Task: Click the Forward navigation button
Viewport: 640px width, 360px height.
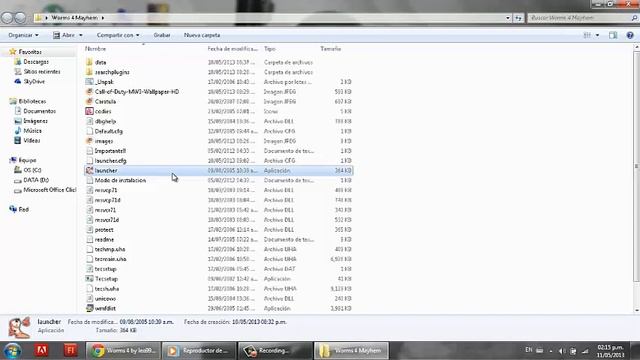Action: tap(20, 18)
